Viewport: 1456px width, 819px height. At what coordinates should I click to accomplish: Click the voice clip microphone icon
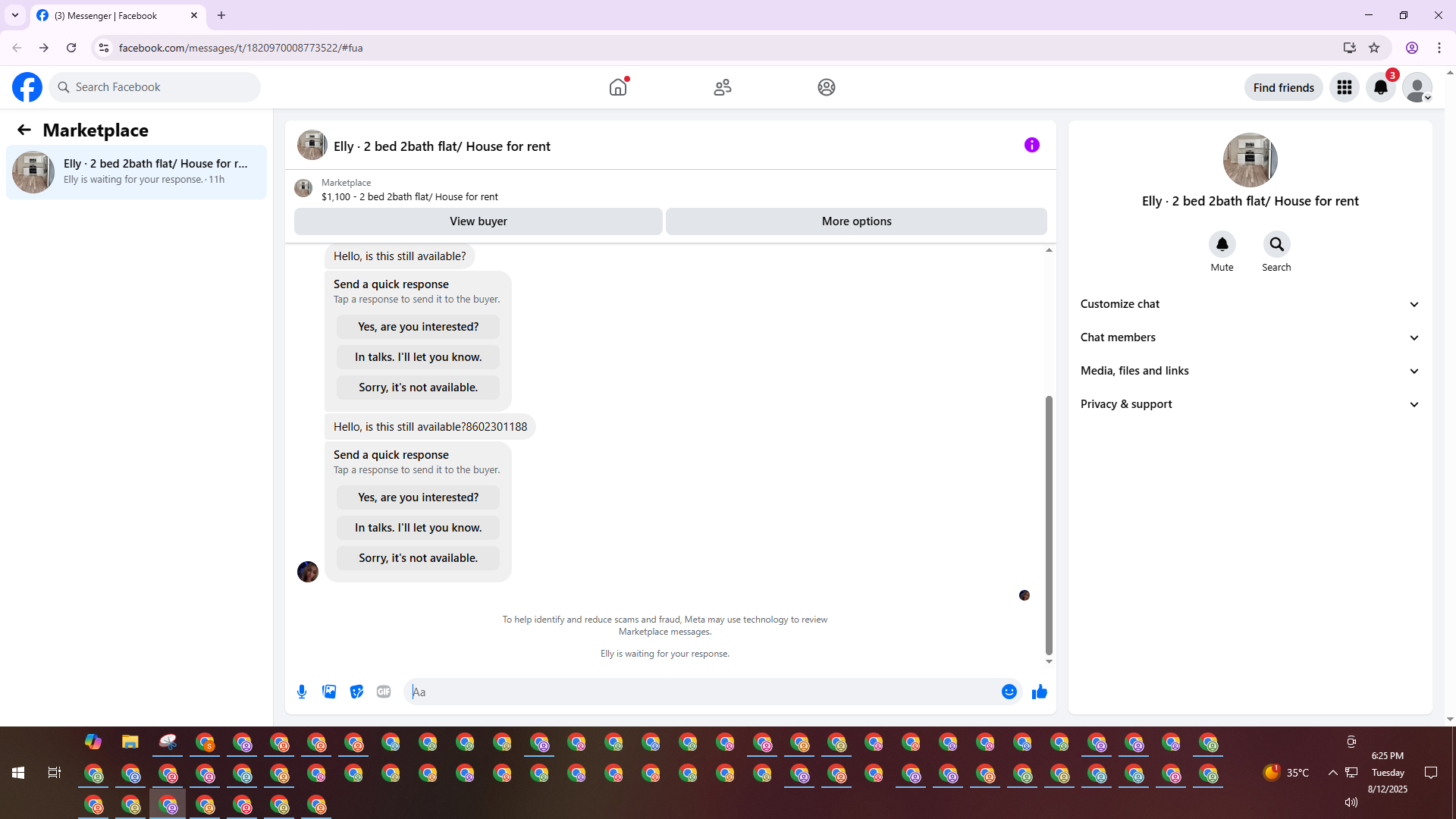point(302,692)
